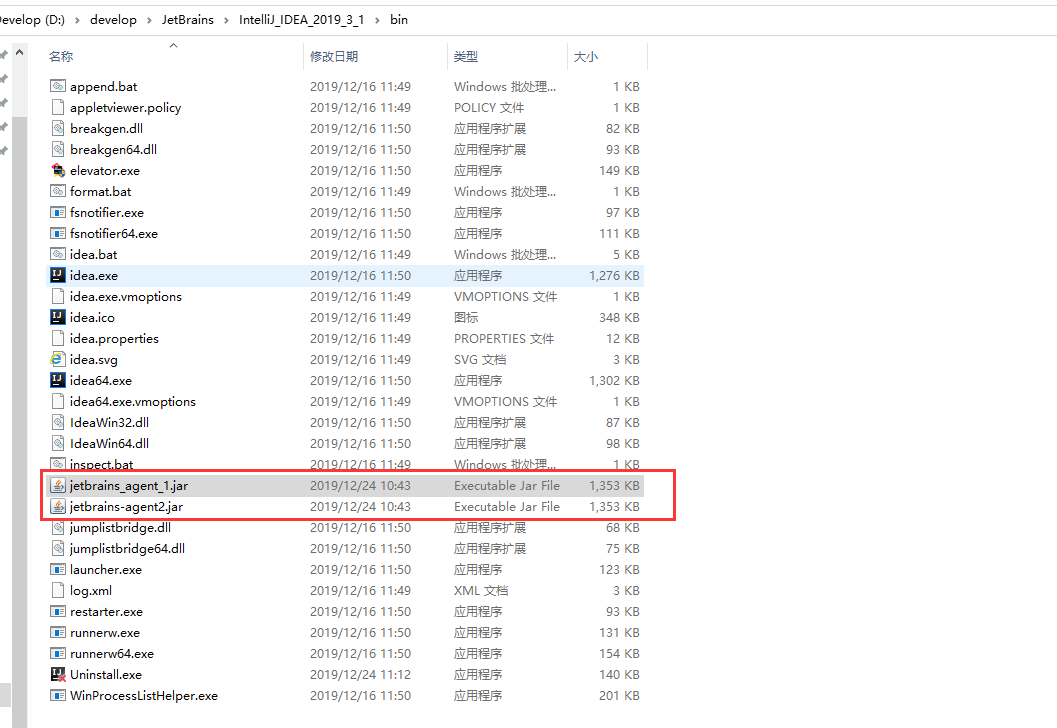The width and height of the screenshot is (1057, 728).
Task: Select the IdeaWin64.dll file name
Action: pos(109,444)
